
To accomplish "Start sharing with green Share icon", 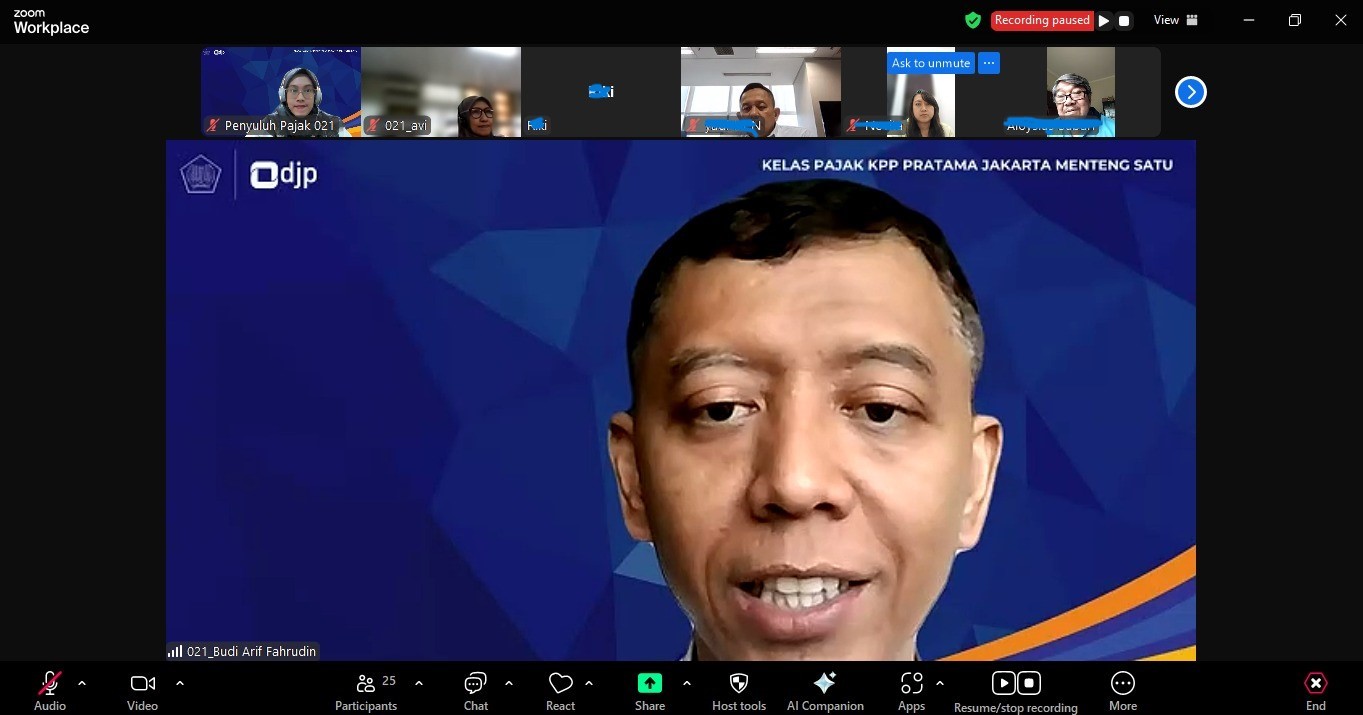I will tap(649, 684).
